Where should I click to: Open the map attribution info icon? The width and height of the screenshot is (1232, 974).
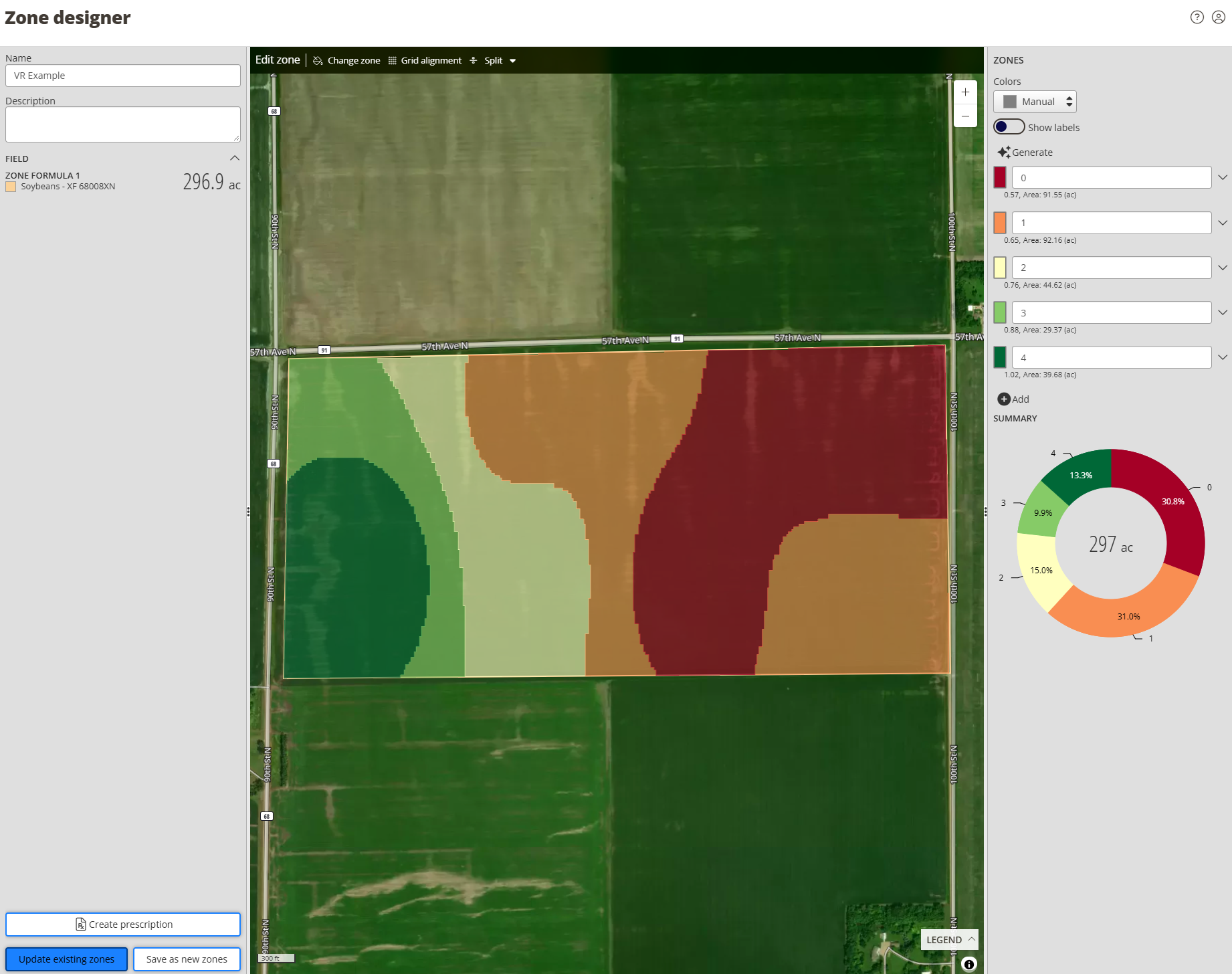click(x=969, y=964)
